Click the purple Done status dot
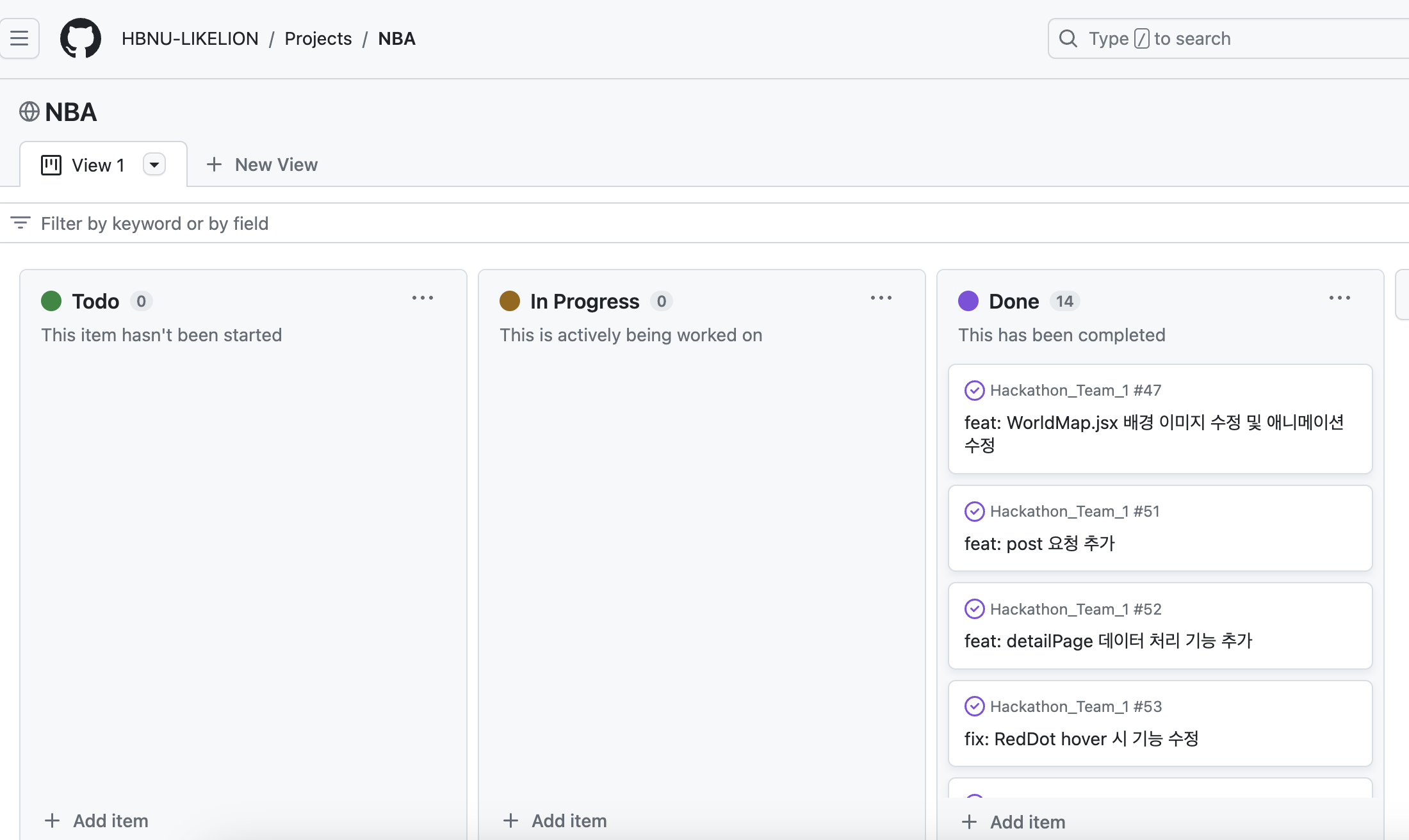Viewport: 1409px width, 840px height. coord(968,301)
